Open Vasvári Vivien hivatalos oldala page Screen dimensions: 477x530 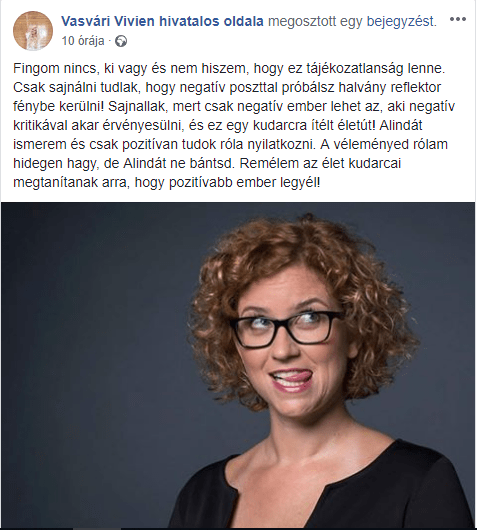[x=162, y=21]
